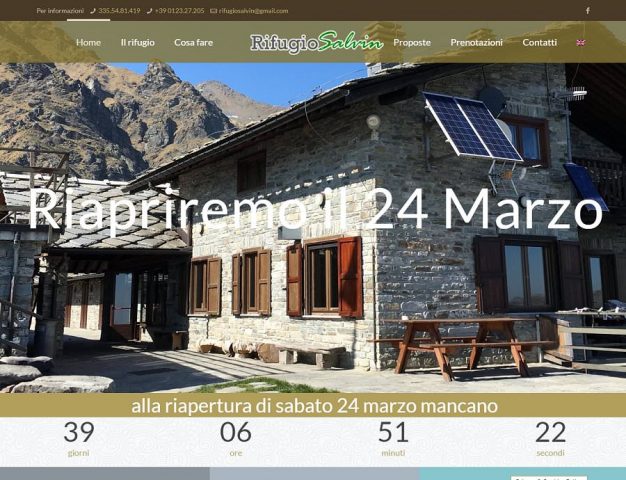Viewport: 626px width, 480px height.
Task: Click the Rifugio Salvin logo
Action: click(x=317, y=42)
